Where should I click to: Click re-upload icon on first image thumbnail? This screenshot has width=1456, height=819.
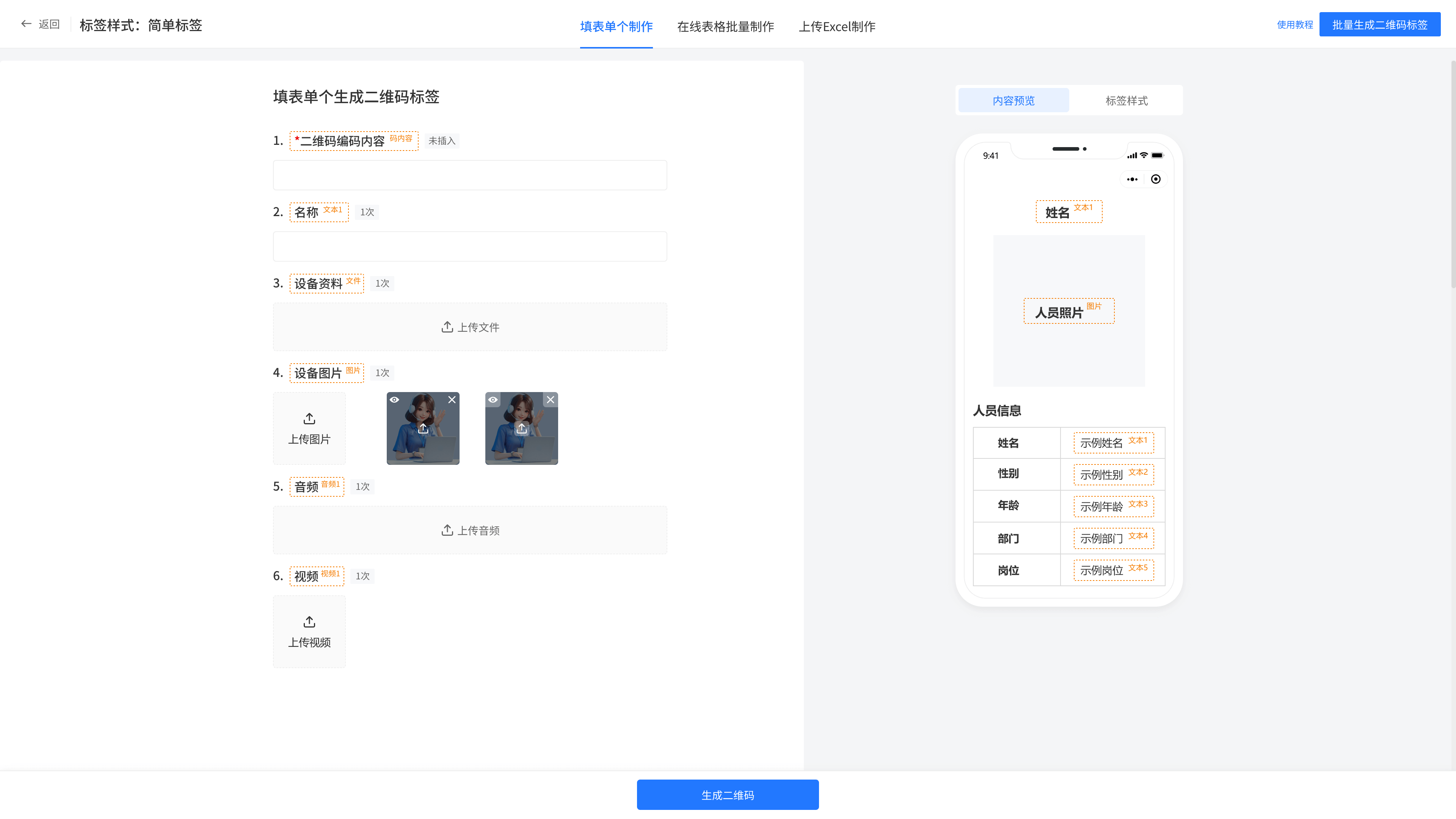pyautogui.click(x=423, y=428)
